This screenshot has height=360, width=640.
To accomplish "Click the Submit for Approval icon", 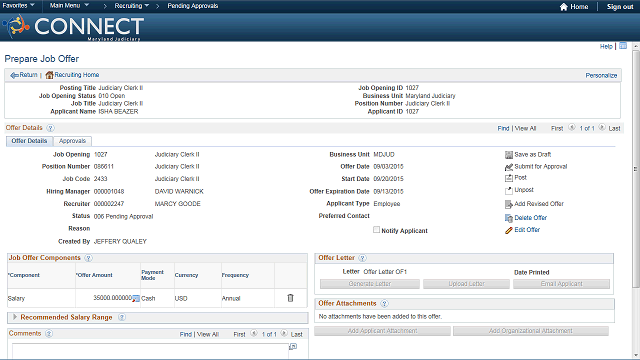I will coord(509,167).
